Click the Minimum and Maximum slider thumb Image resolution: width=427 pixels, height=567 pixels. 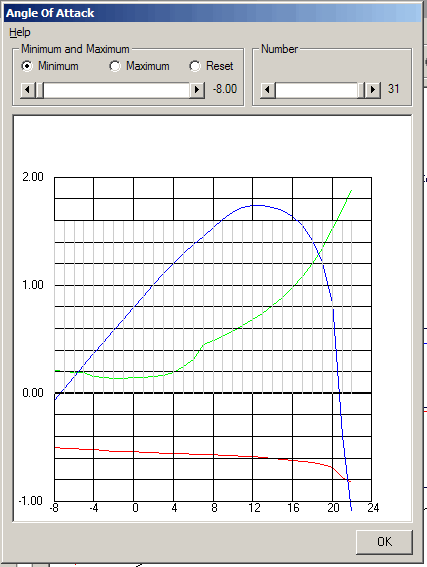pos(40,90)
